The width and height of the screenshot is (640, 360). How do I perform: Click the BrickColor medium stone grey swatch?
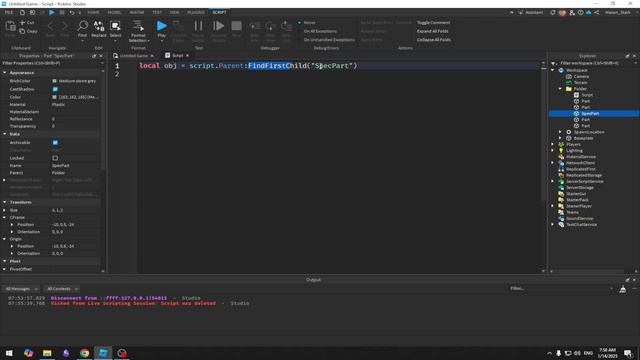54,81
